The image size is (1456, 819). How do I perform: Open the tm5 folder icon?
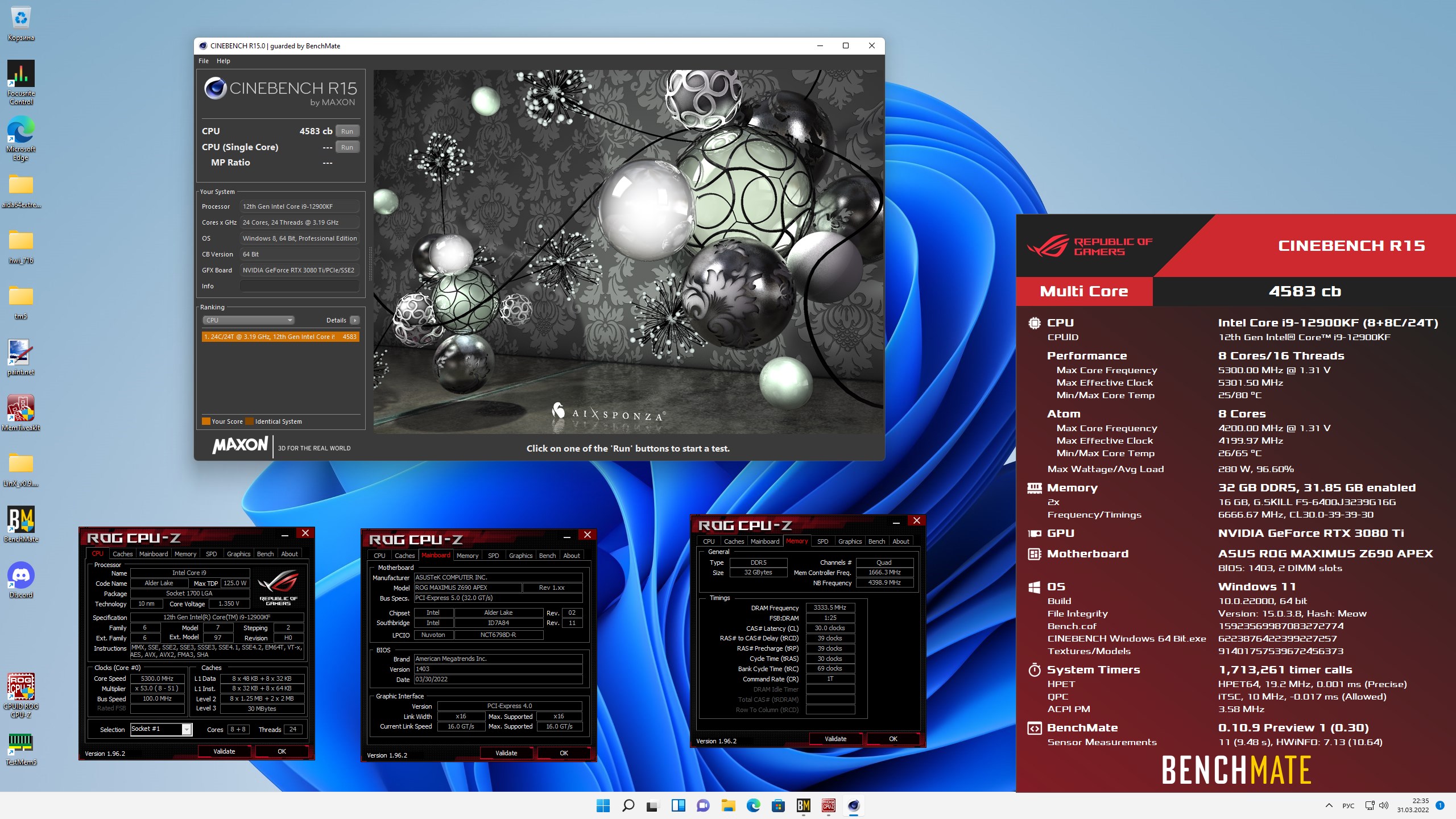point(21,301)
